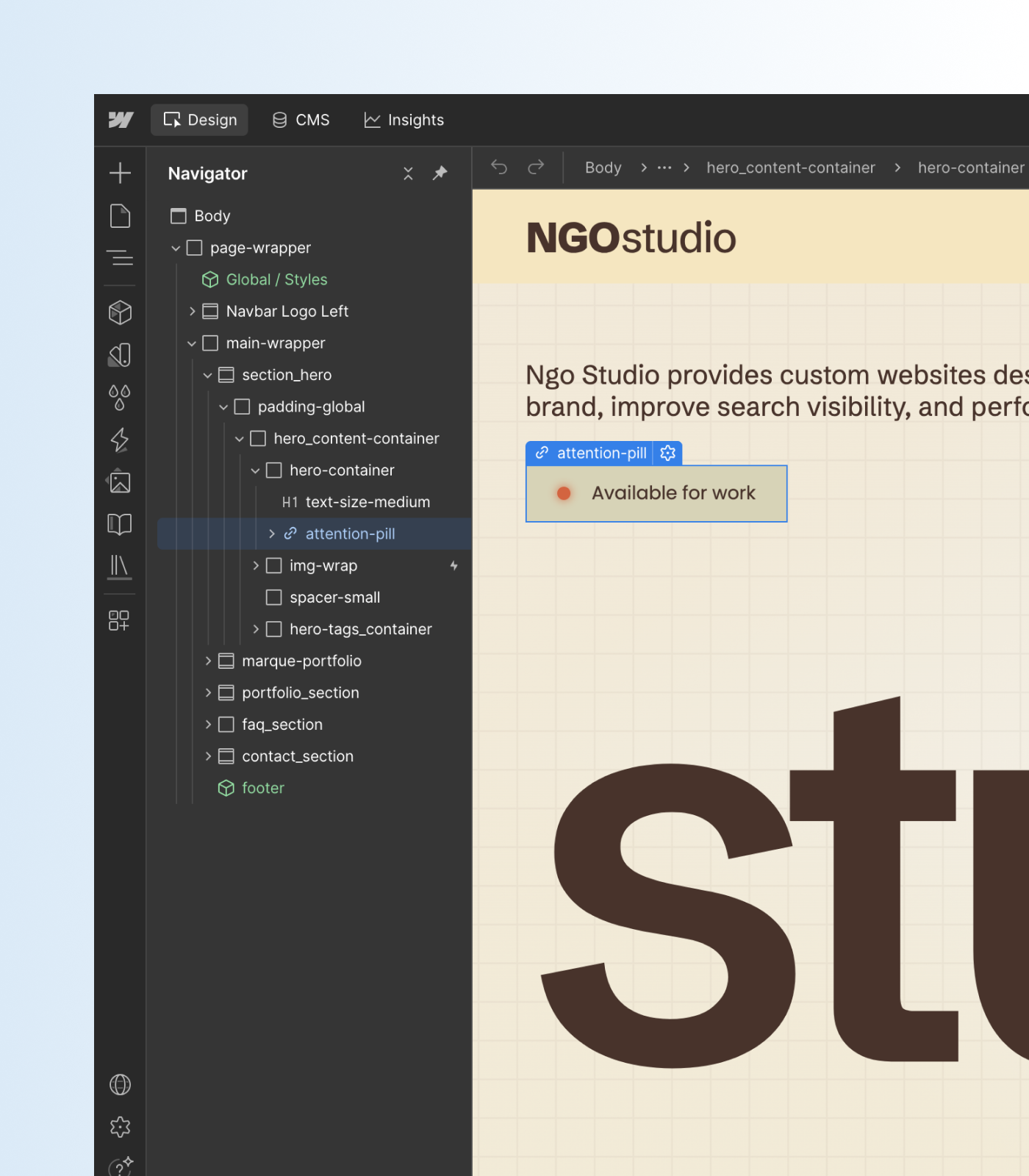This screenshot has width=1029, height=1176.
Task: Expand the marque-portfolio node
Action: pos(207,661)
